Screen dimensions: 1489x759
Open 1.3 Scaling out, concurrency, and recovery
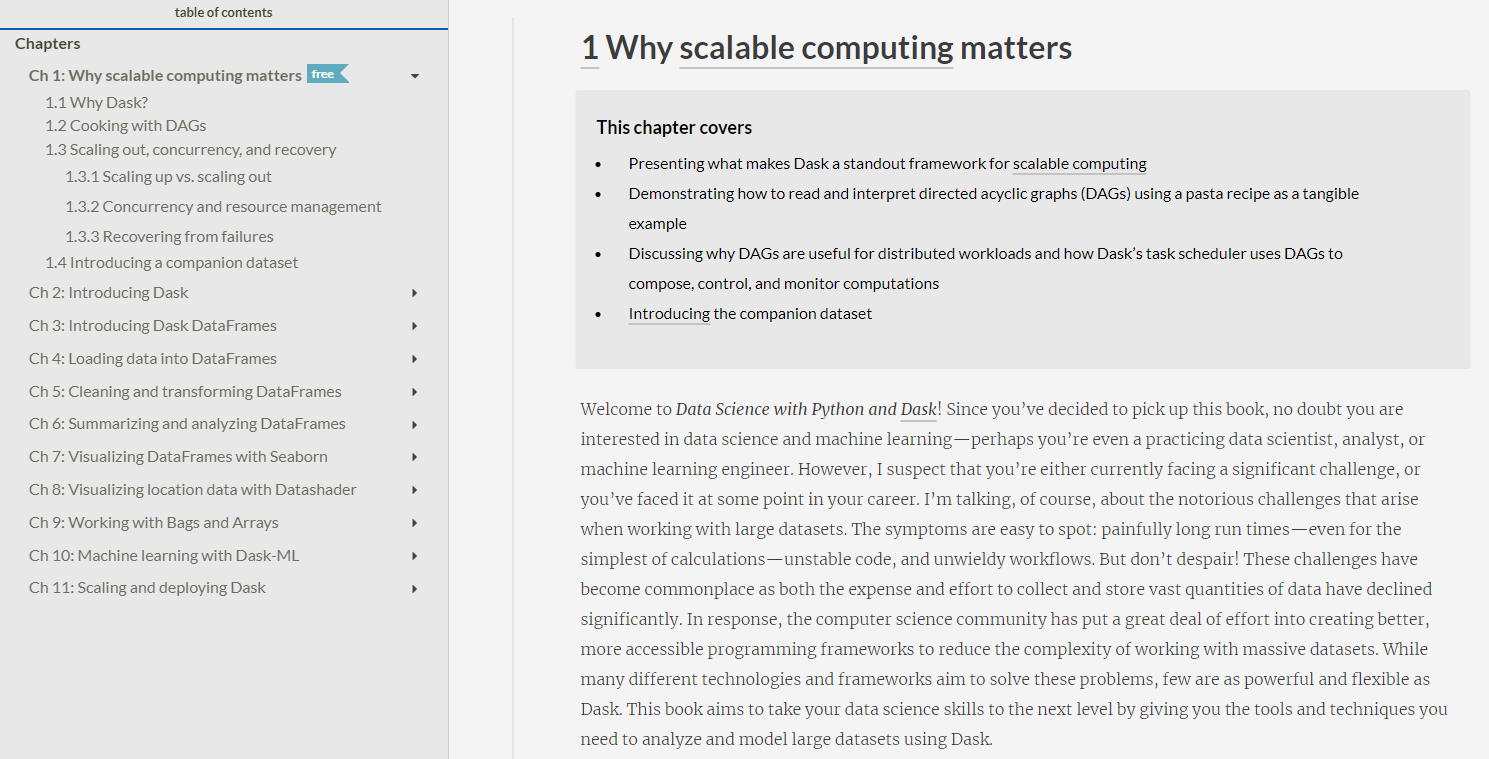point(190,150)
